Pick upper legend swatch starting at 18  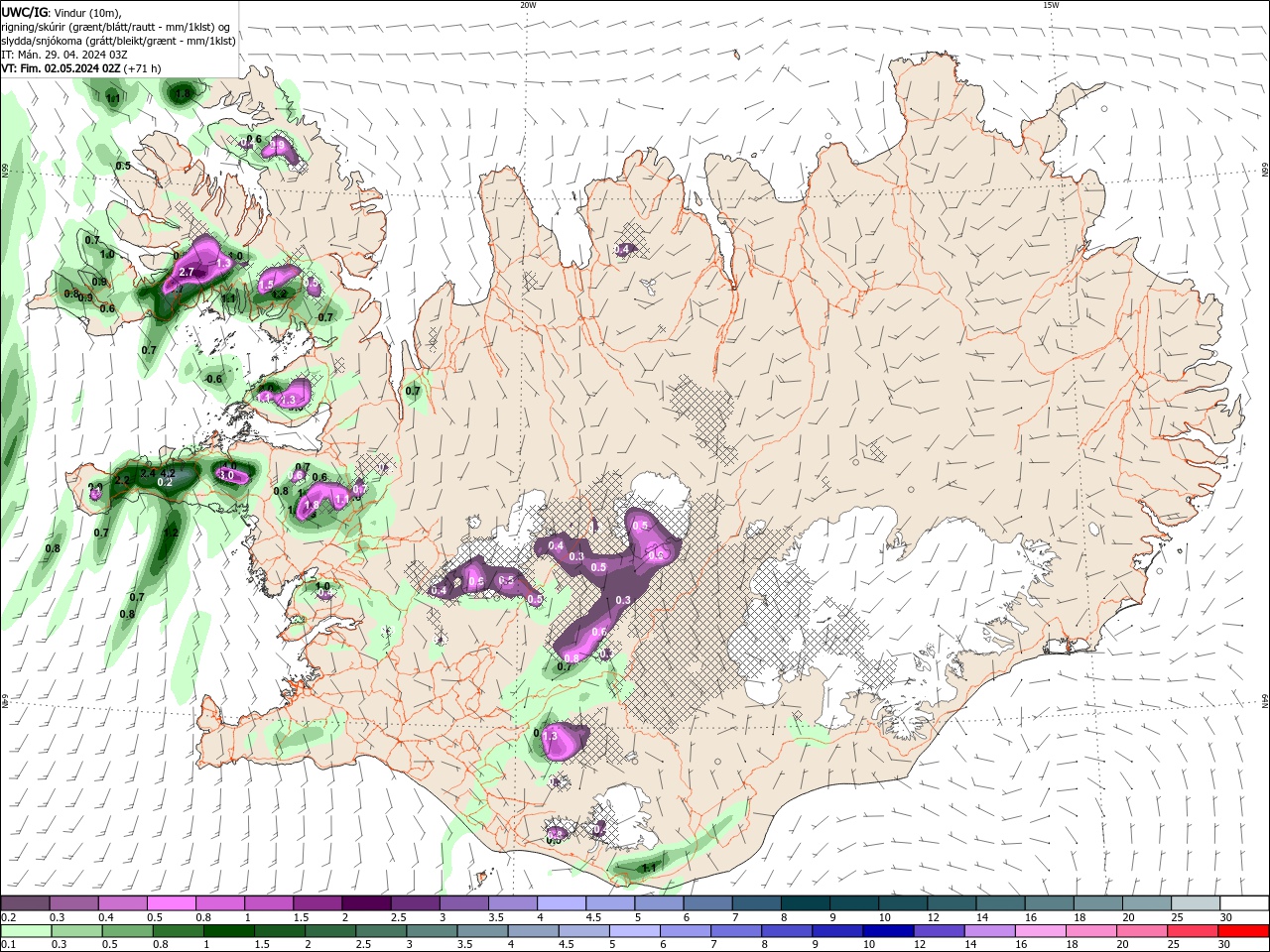click(1098, 903)
